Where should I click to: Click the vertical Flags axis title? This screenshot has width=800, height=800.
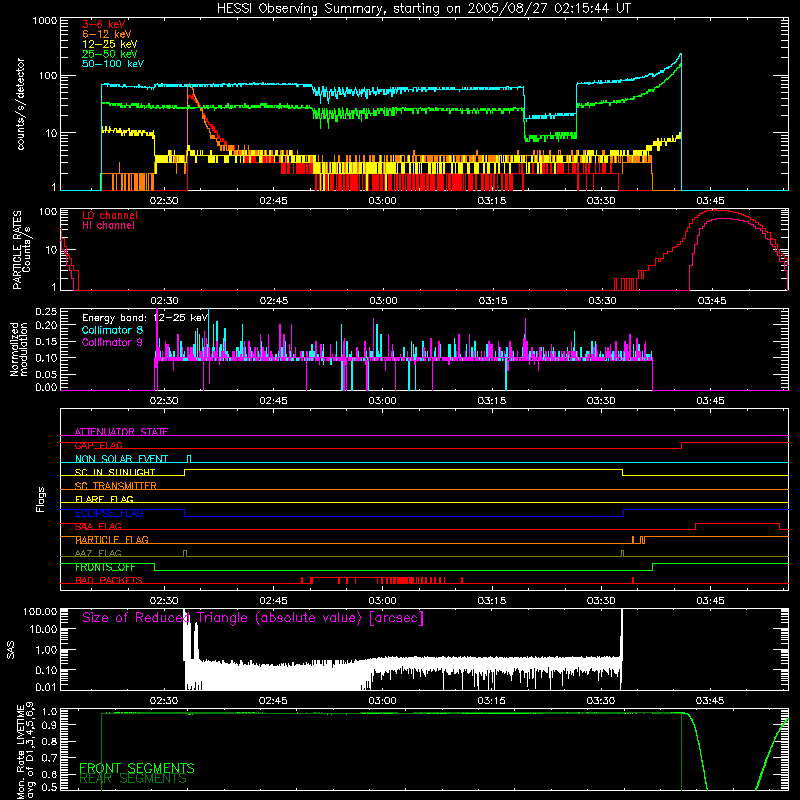(41, 499)
